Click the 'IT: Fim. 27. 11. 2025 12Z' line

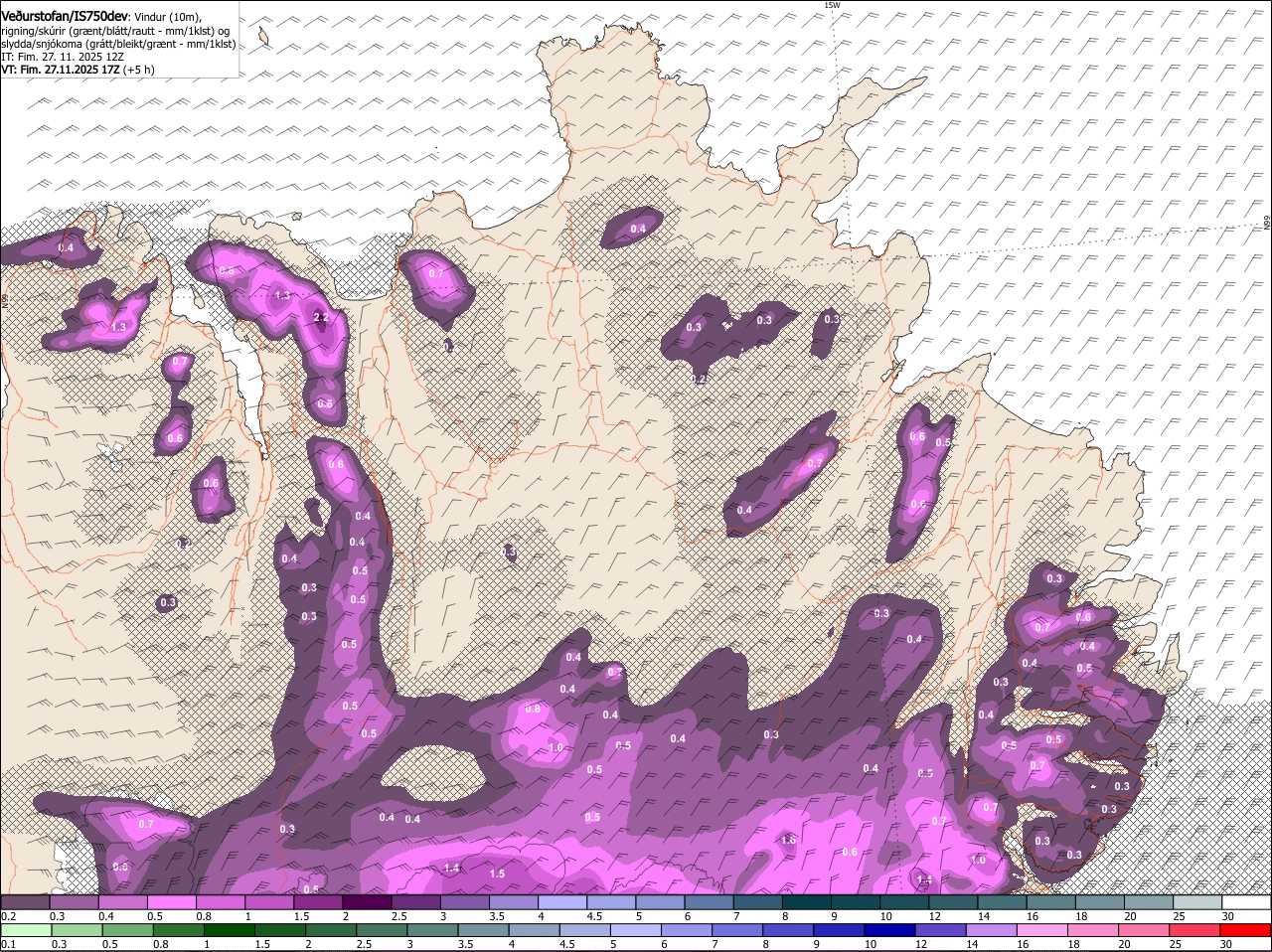(x=63, y=58)
